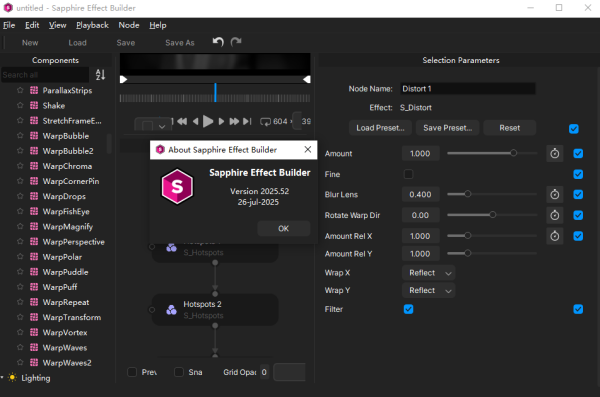This screenshot has height=397, width=600.
Task: Jump to the last frame button
Action: click(x=247, y=121)
